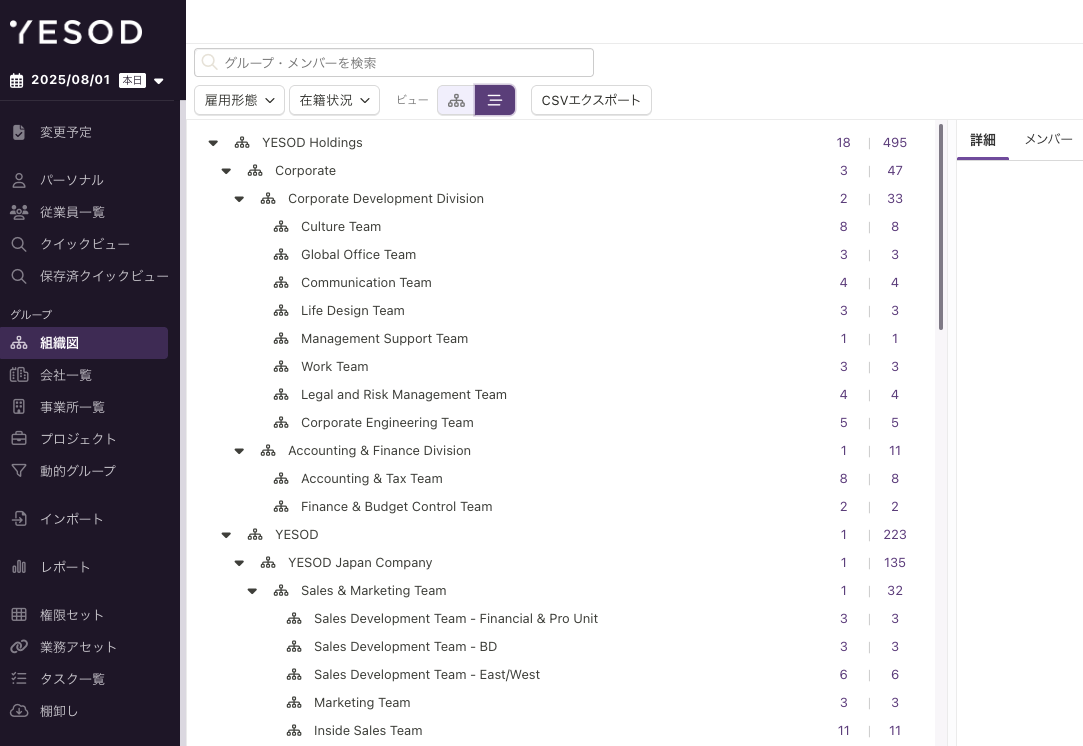
Task: Click the search magnifier icon
Action: point(210,63)
